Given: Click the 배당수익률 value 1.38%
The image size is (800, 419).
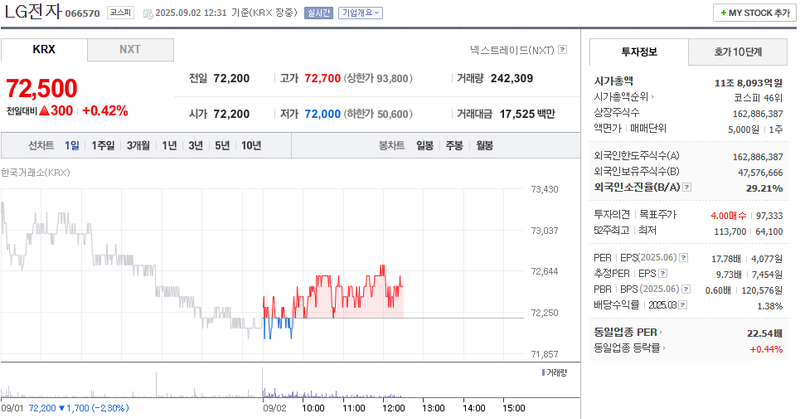Looking at the screenshot, I should pyautogui.click(x=770, y=306).
